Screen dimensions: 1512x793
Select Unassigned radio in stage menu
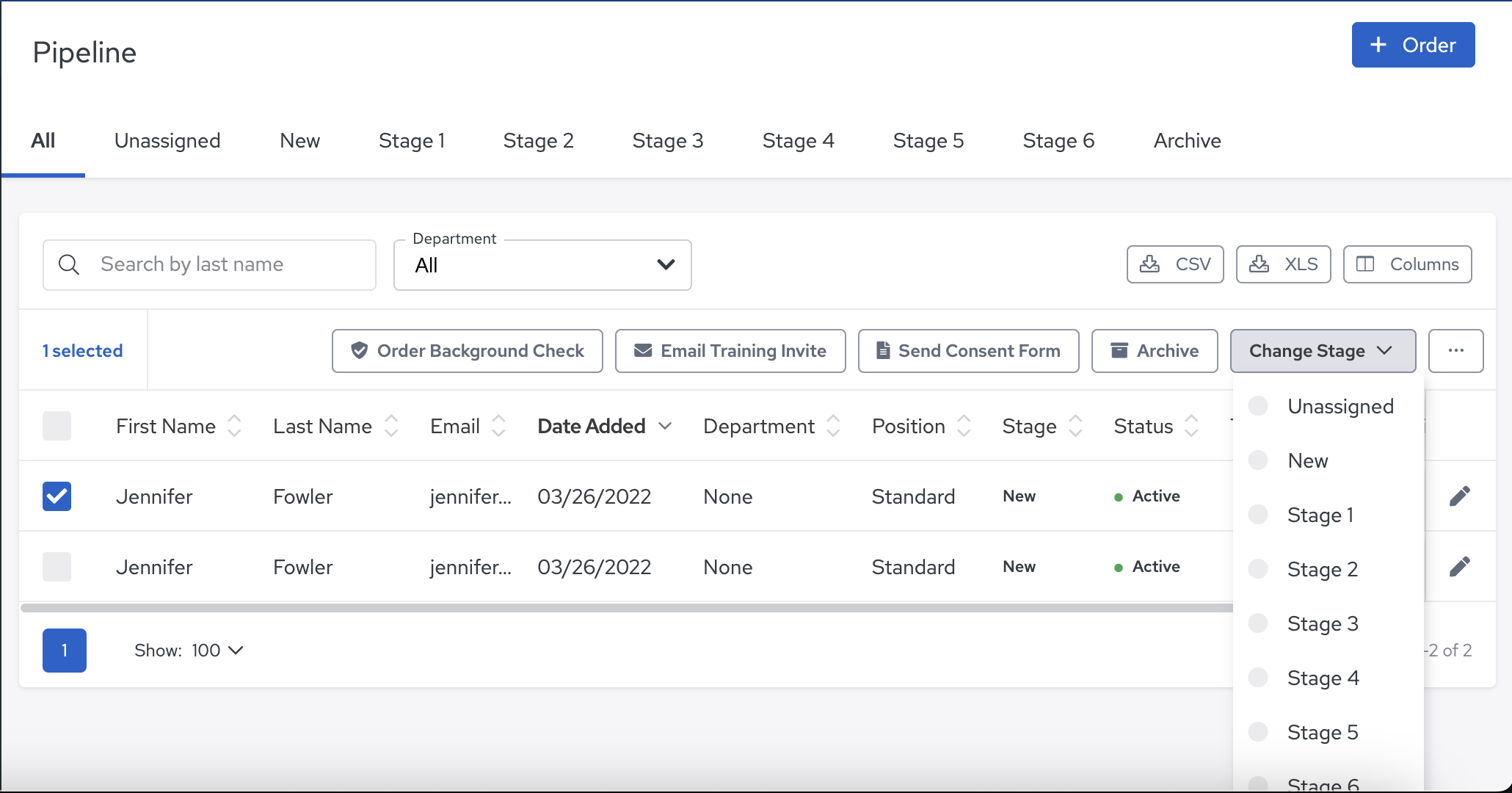pyautogui.click(x=1258, y=406)
